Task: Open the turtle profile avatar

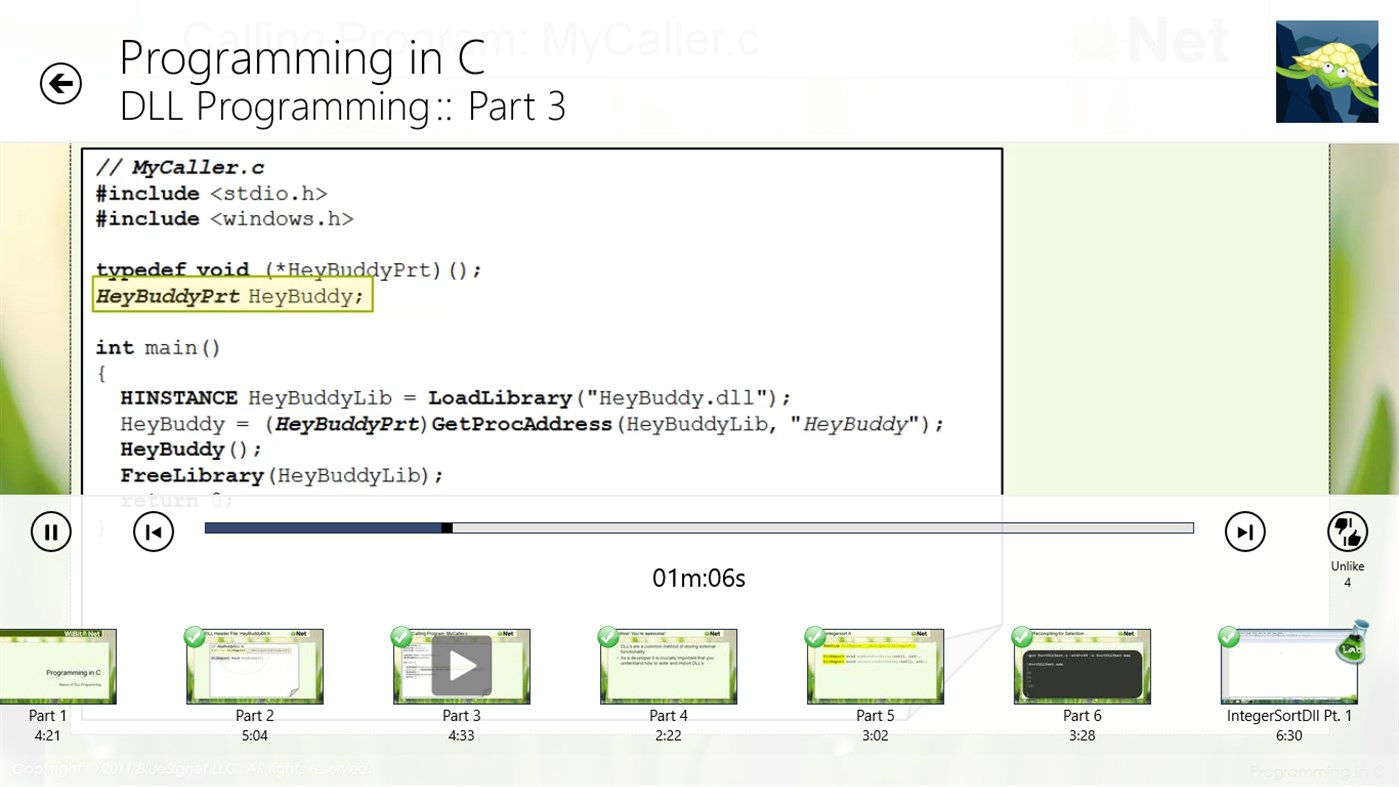Action: click(x=1327, y=72)
